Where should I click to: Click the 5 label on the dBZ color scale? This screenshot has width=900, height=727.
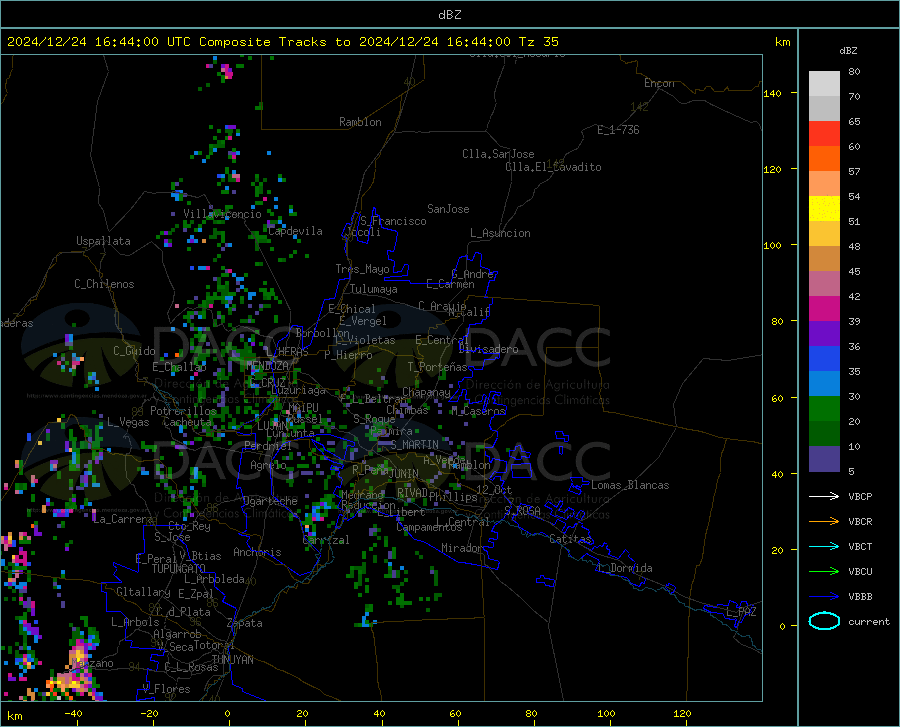pos(851,471)
